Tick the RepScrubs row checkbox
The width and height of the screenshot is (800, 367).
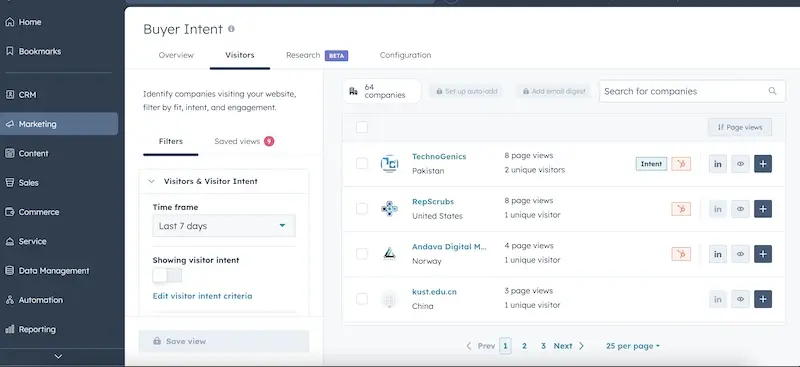coord(362,208)
